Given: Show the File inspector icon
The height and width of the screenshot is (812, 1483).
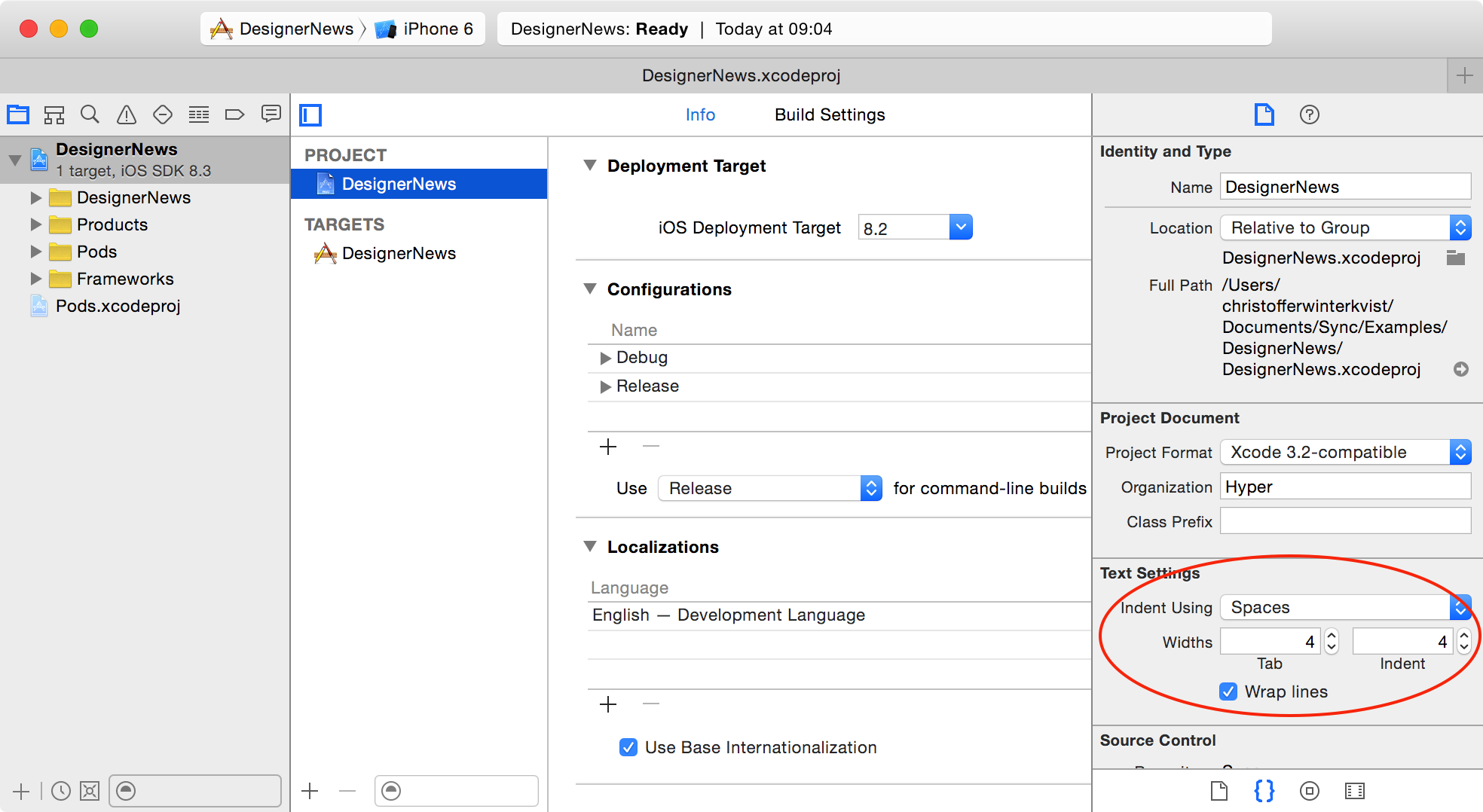Looking at the screenshot, I should pos(1264,114).
